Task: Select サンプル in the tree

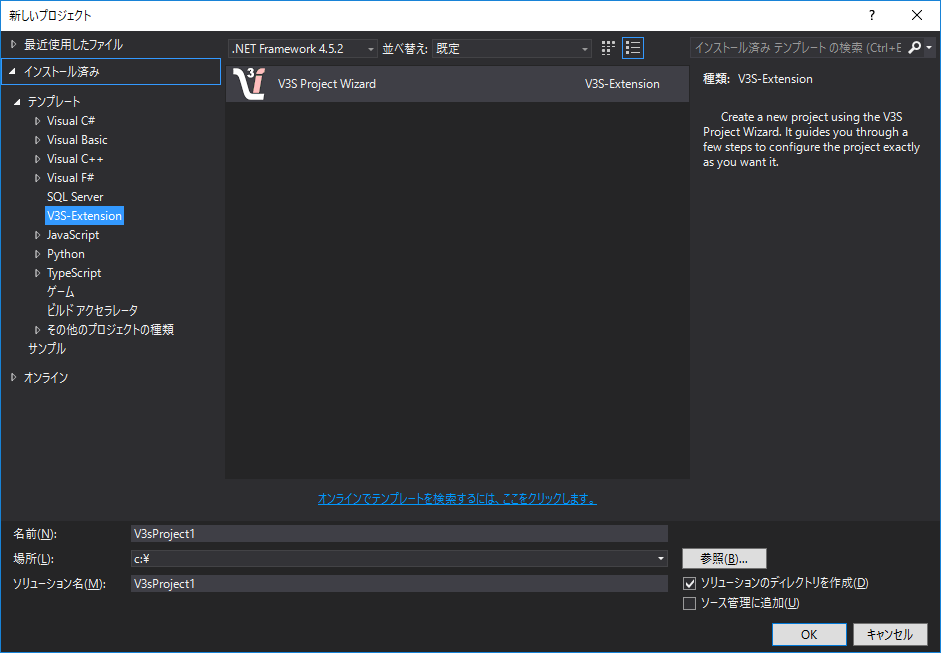Action: [47, 349]
